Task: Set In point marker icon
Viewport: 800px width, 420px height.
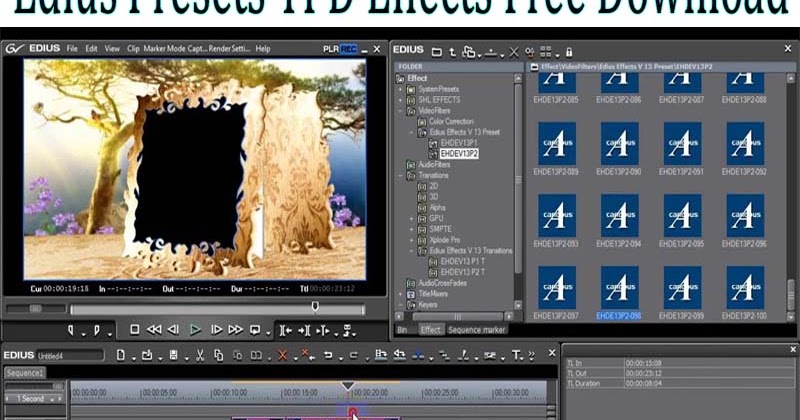Action: click(x=71, y=331)
